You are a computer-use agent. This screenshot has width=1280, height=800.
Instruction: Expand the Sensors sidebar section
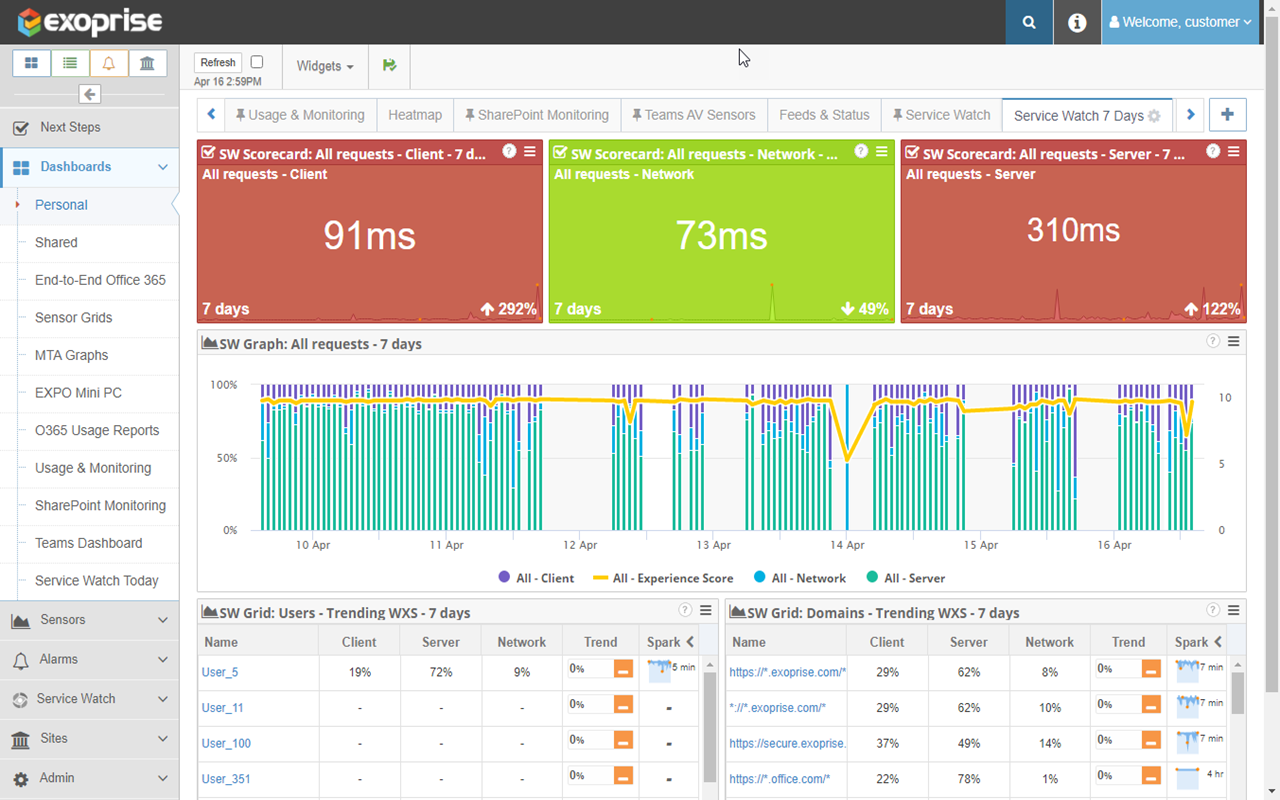[90, 620]
